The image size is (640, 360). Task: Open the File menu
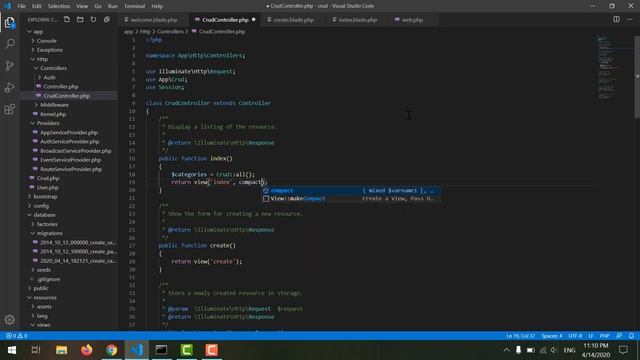(21, 6)
